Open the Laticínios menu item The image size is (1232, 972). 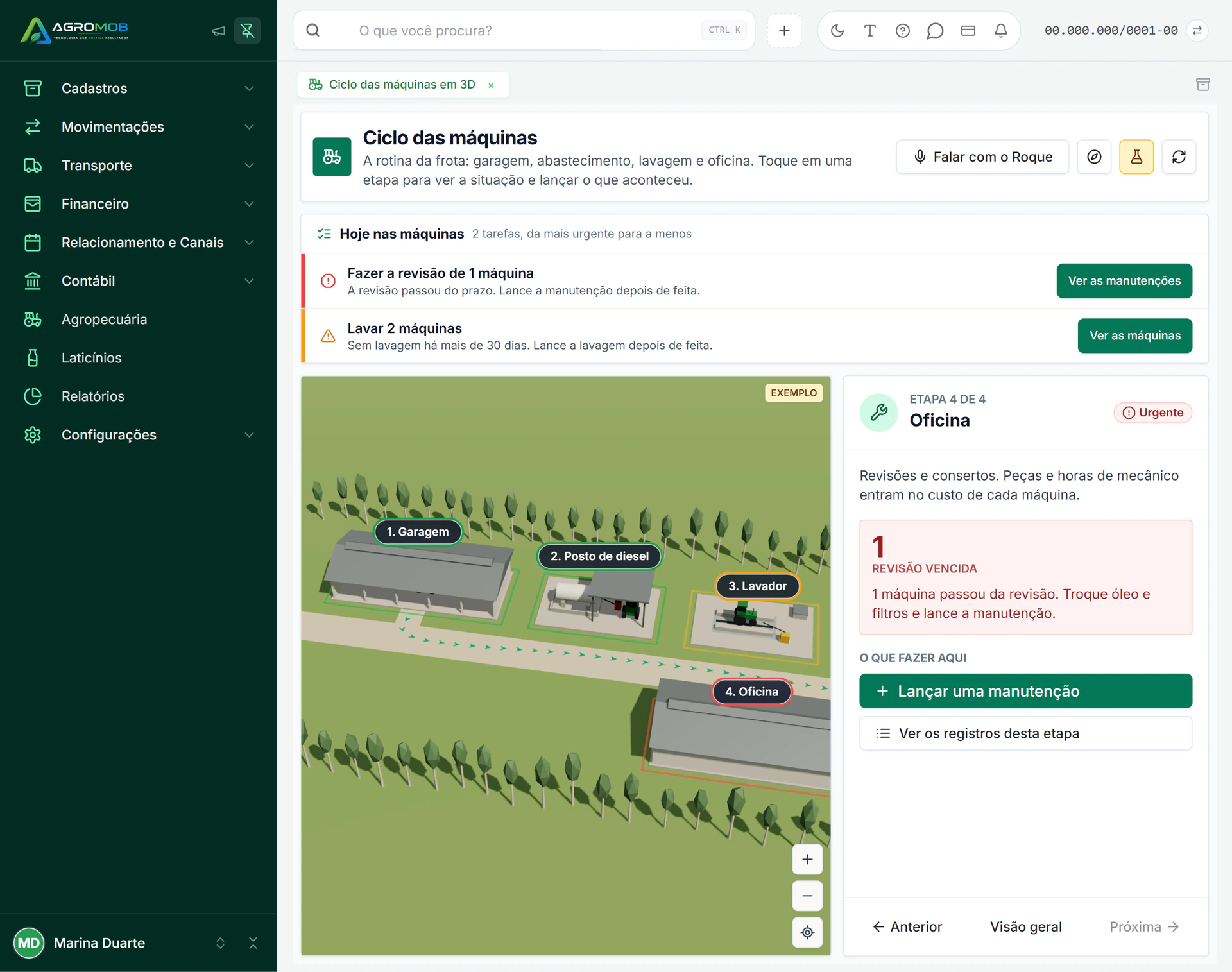(x=139, y=357)
